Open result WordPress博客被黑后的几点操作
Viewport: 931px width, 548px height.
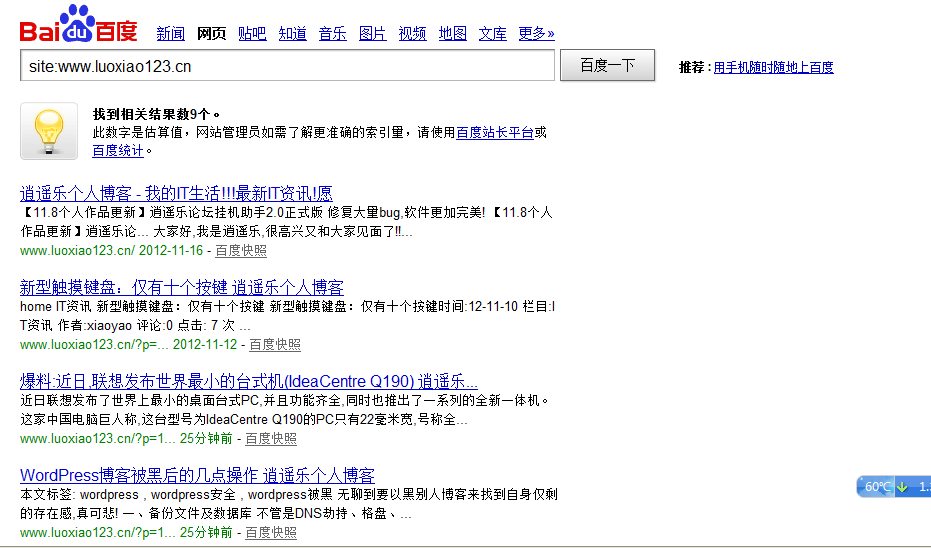[x=197, y=475]
